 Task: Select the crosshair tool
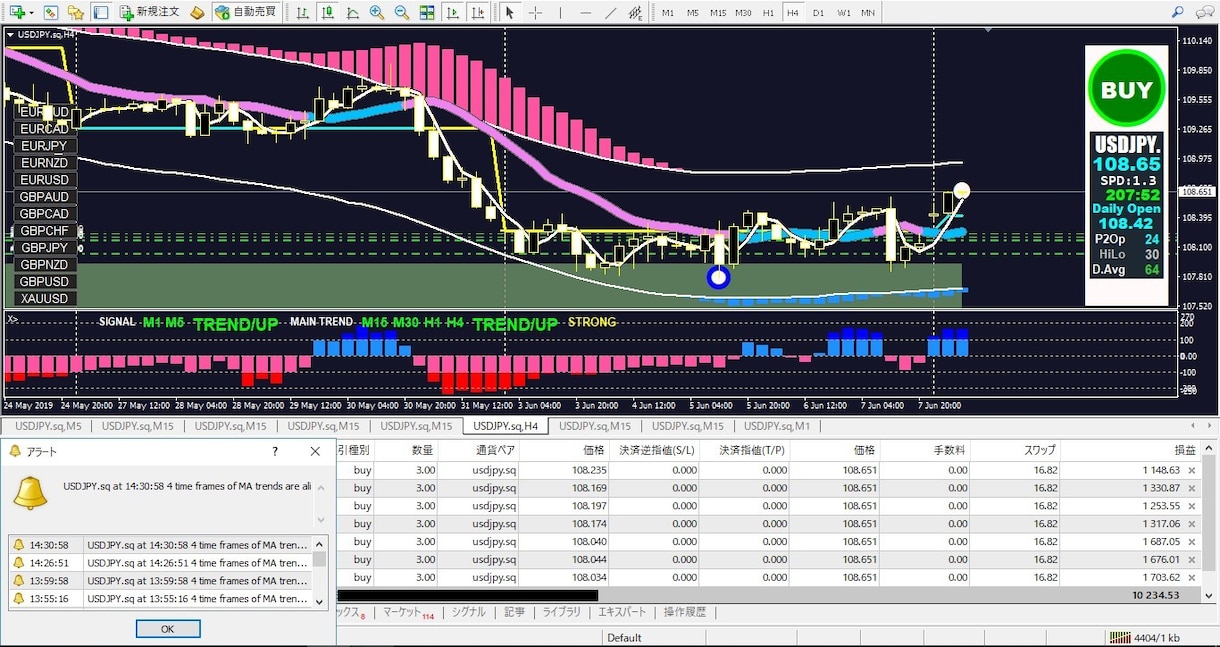pyautogui.click(x=535, y=12)
